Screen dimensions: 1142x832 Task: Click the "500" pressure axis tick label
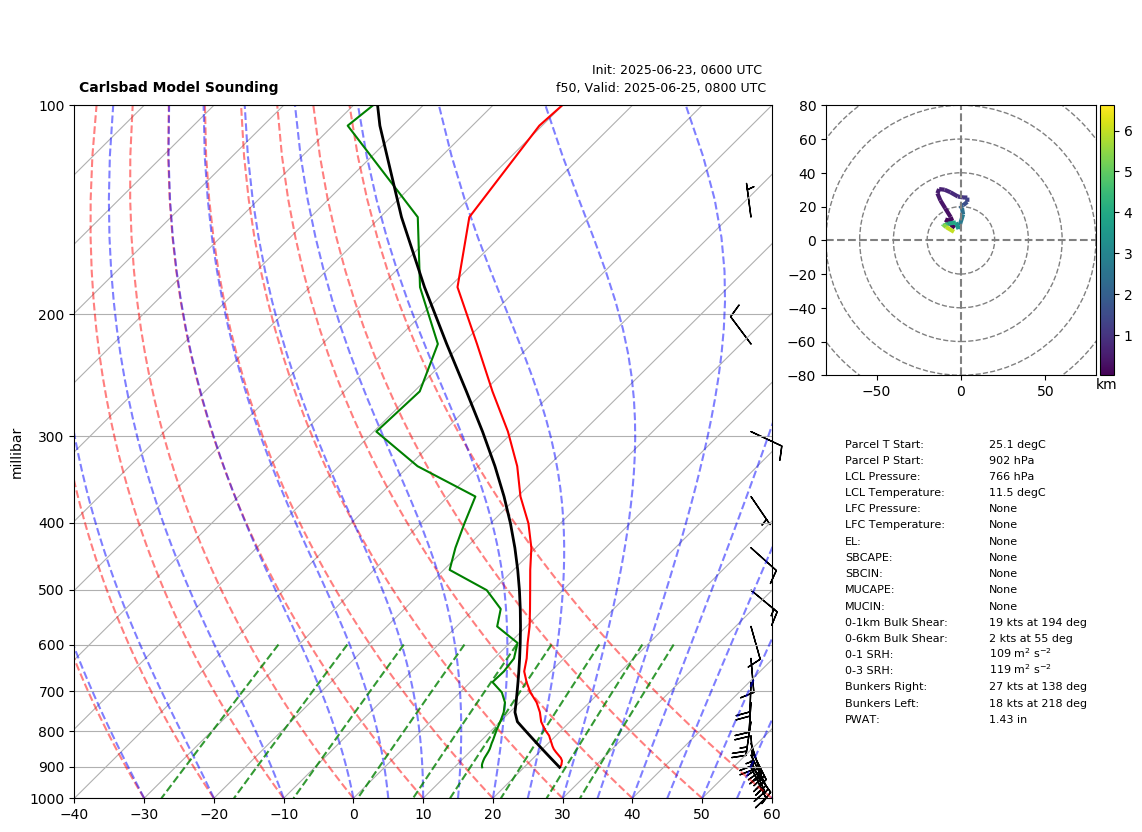pos(53,590)
